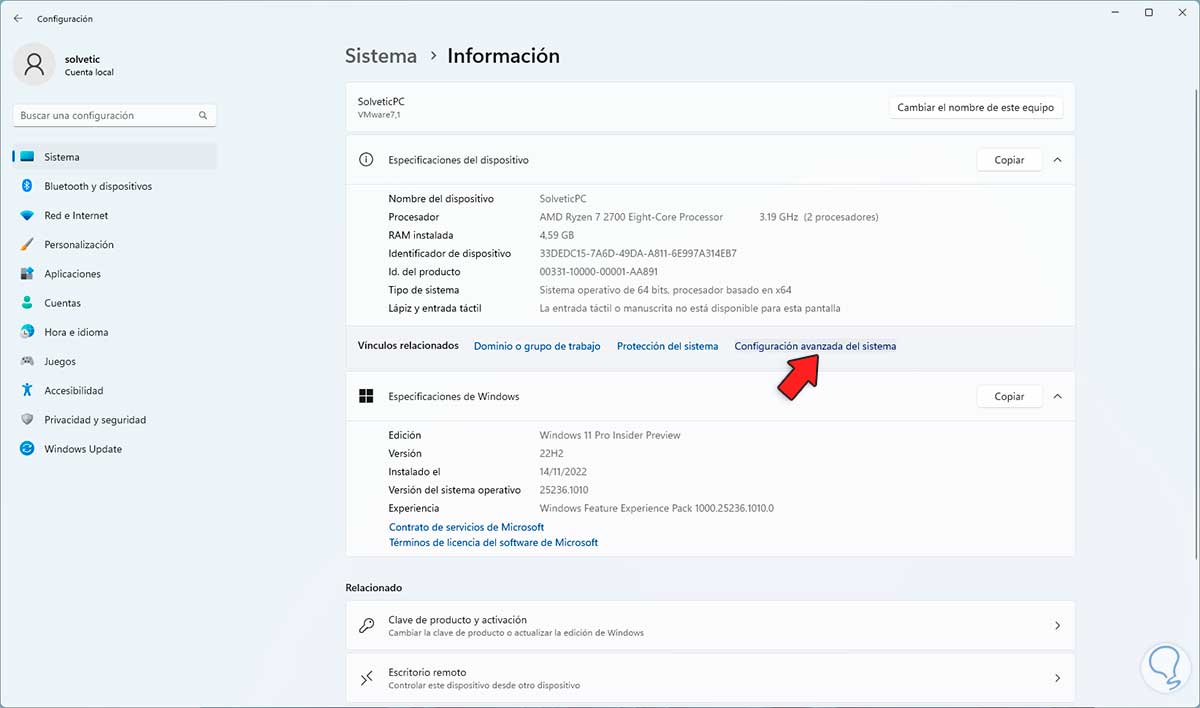Viewport: 1200px width, 708px height.
Task: Open Hora e idioma settings
Action: 115,332
